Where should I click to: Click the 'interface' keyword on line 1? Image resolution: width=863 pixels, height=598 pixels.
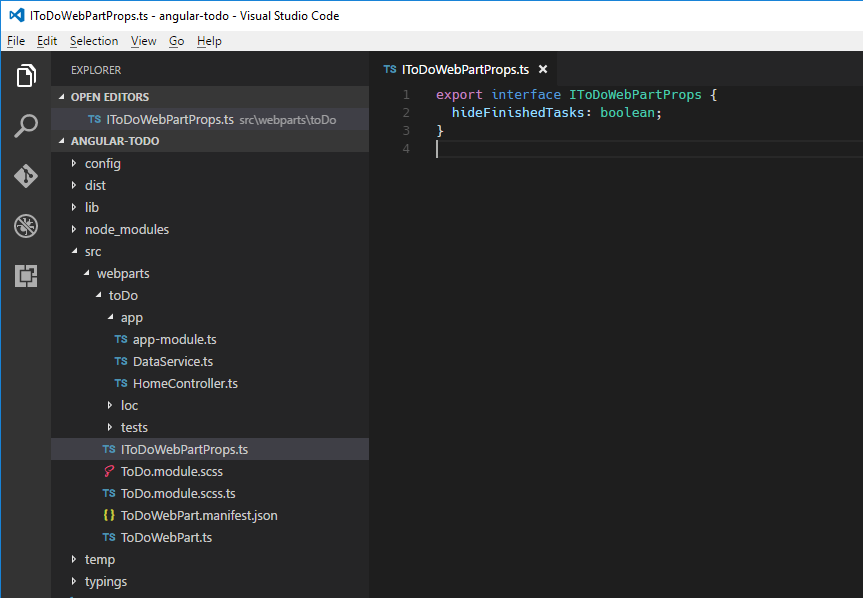526,95
